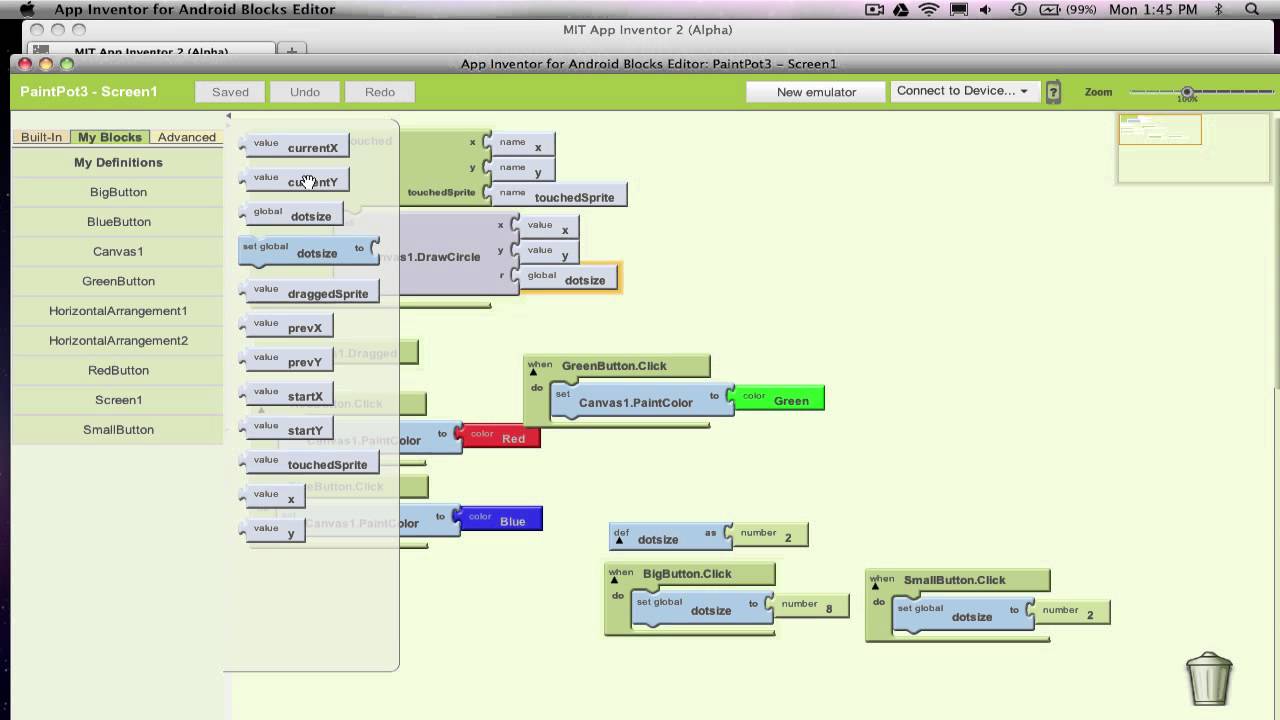Switch to the Built-In tab

tap(41, 137)
